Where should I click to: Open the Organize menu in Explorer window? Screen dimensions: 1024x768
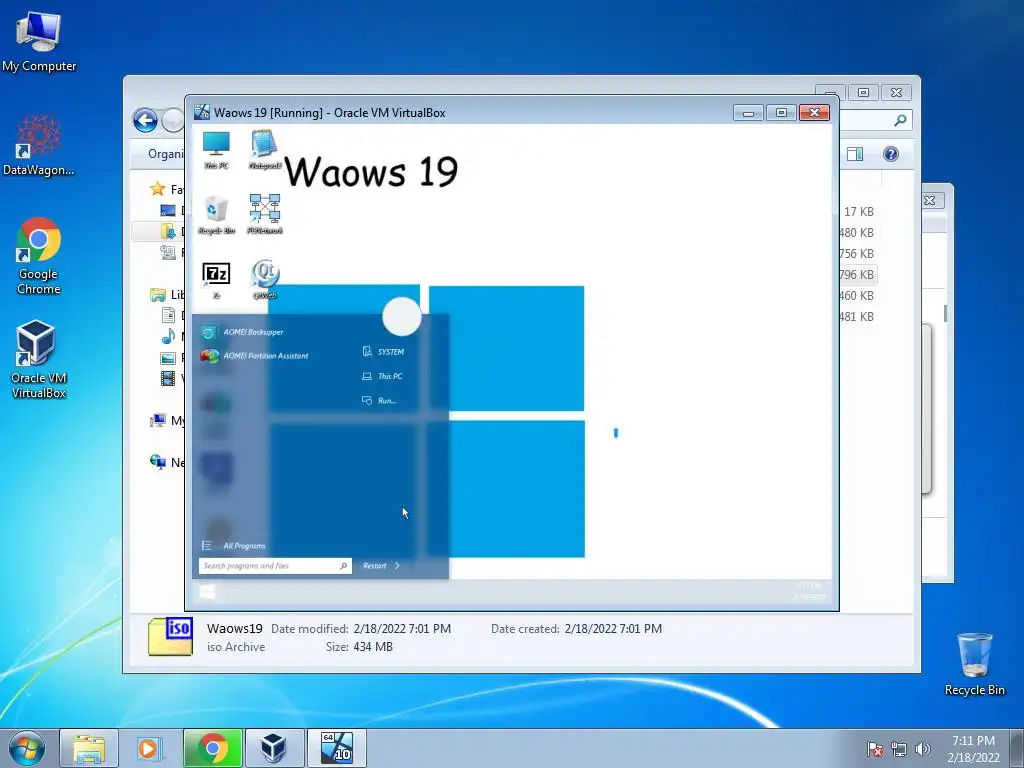coord(166,154)
